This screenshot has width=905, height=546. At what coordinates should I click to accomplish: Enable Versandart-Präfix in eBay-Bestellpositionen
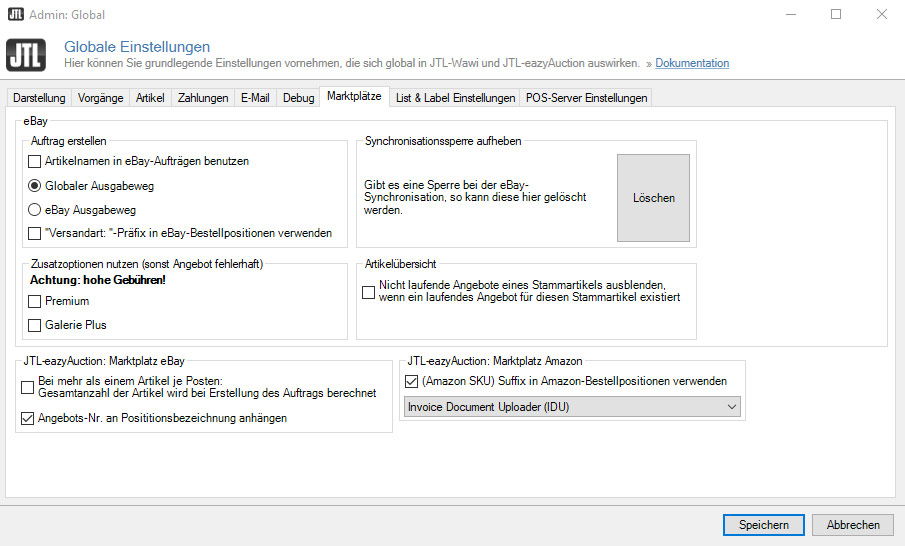35,233
